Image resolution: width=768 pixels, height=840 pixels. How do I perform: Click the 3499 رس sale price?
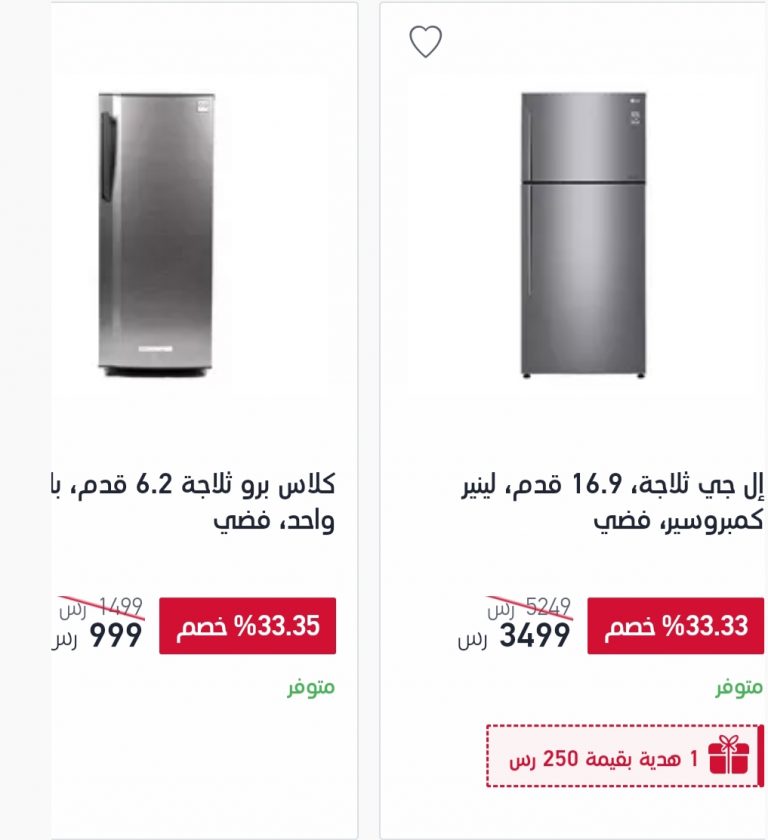[x=514, y=636]
